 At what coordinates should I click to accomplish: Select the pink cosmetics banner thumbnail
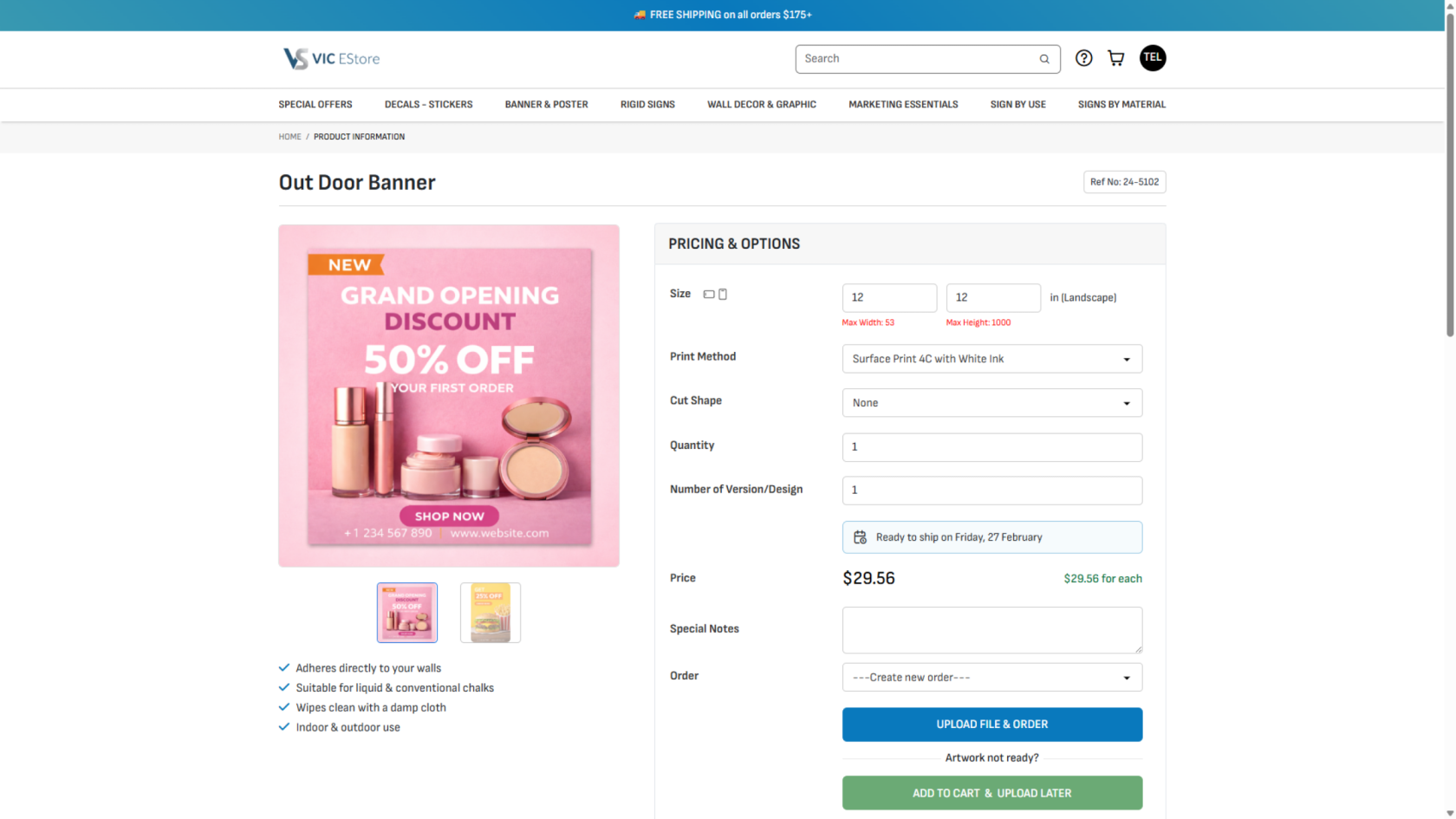pos(407,613)
